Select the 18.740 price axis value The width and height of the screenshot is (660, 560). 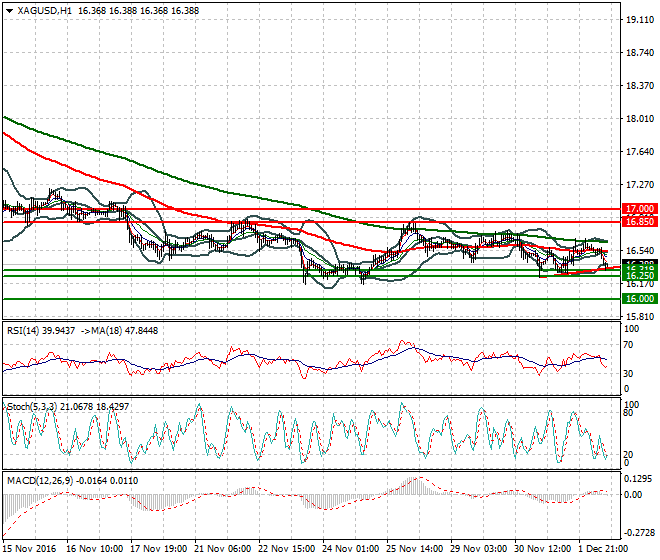[x=640, y=53]
